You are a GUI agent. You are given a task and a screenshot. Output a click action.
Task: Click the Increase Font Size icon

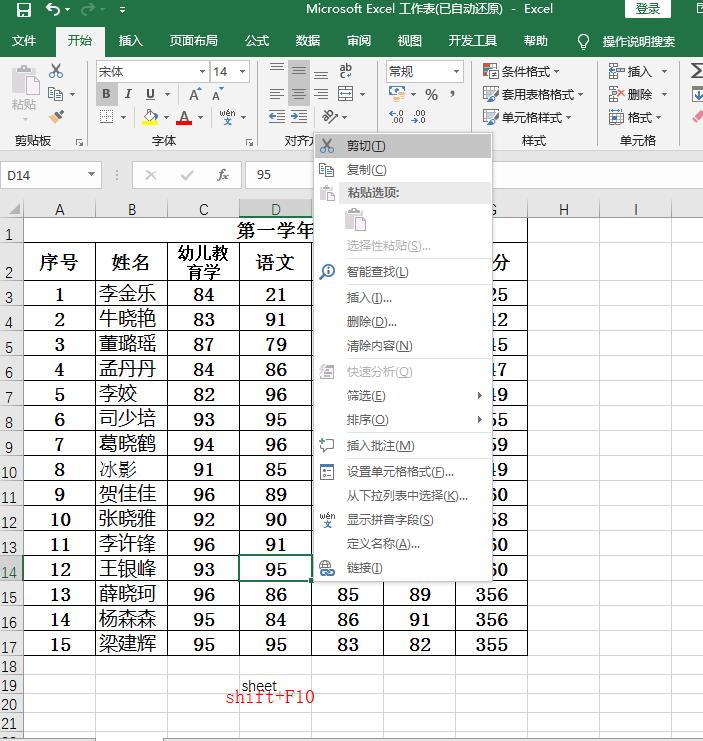coord(195,94)
